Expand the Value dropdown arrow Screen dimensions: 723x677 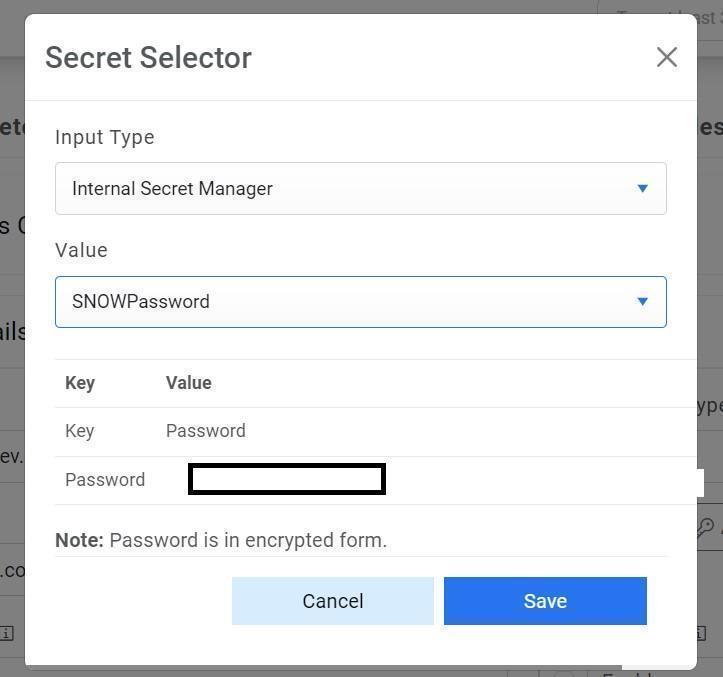tap(642, 301)
